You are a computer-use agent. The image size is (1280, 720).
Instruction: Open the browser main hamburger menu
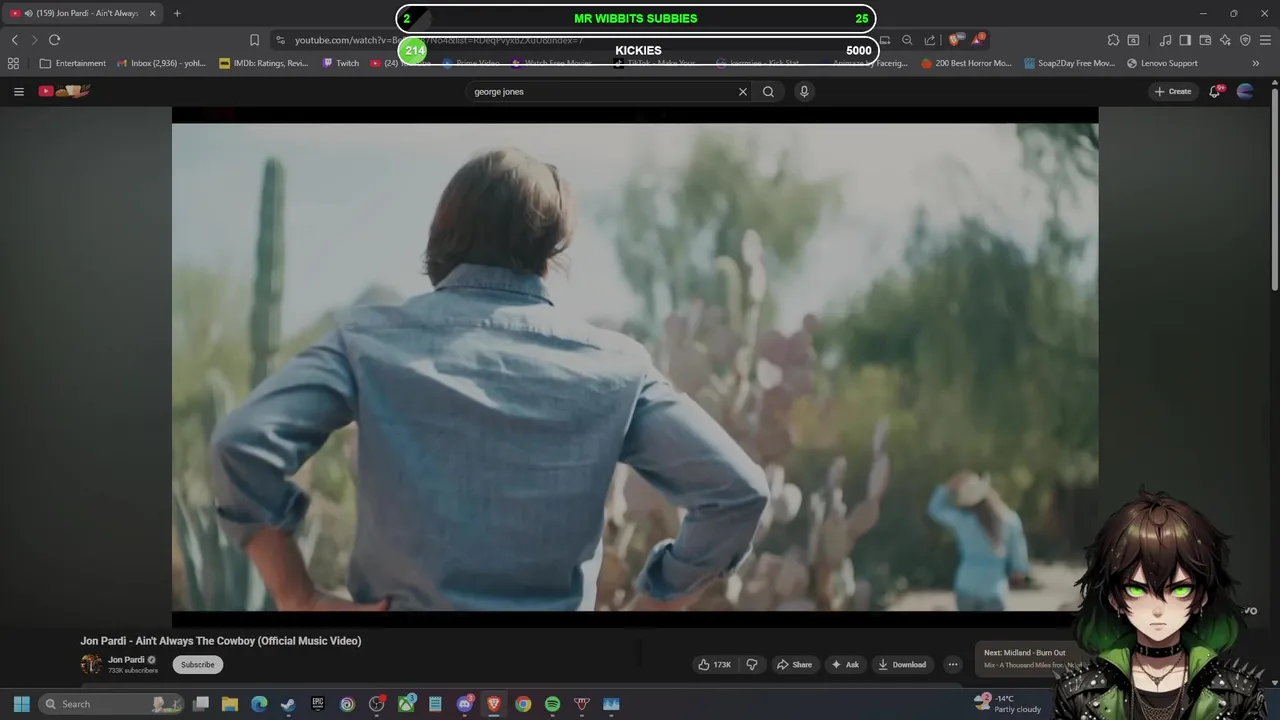(x=1265, y=40)
